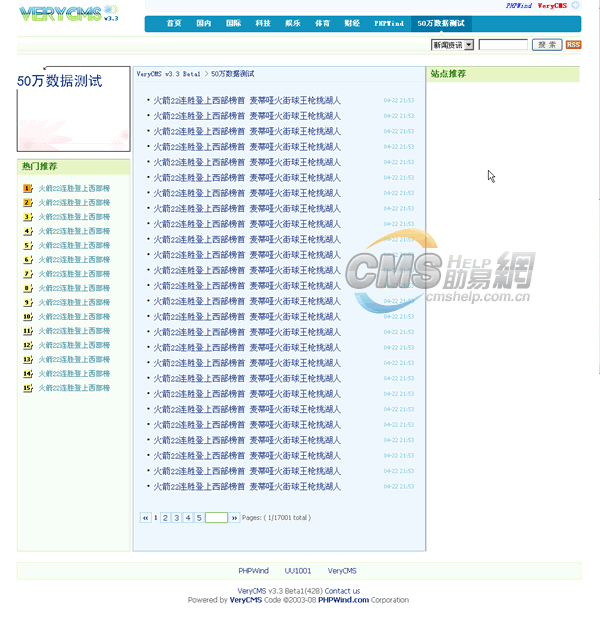Click the number 1 rank badge
This screenshot has width=600, height=633.
(x=28, y=188)
